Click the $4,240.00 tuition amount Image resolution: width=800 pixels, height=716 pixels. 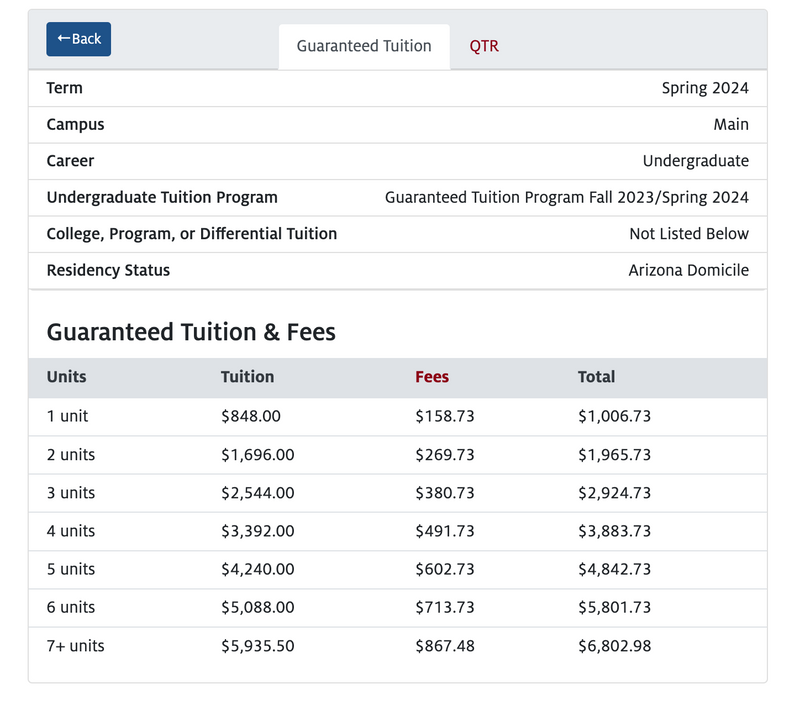[x=258, y=570]
